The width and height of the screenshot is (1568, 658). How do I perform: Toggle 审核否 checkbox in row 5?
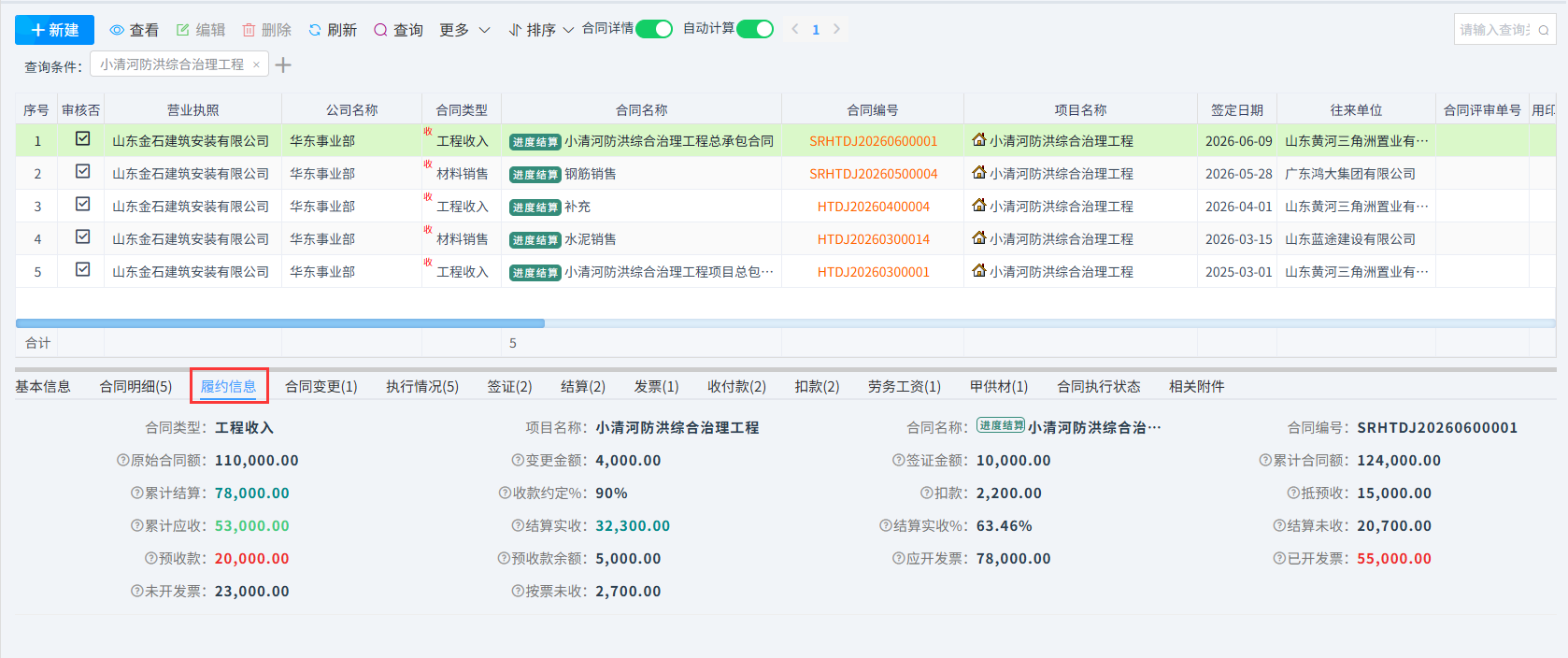coord(83,269)
